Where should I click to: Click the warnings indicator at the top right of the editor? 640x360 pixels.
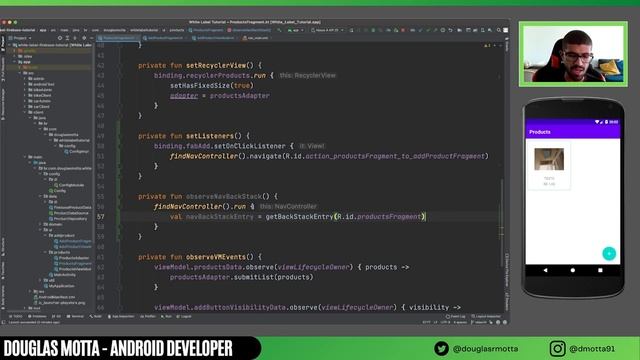pos(487,45)
